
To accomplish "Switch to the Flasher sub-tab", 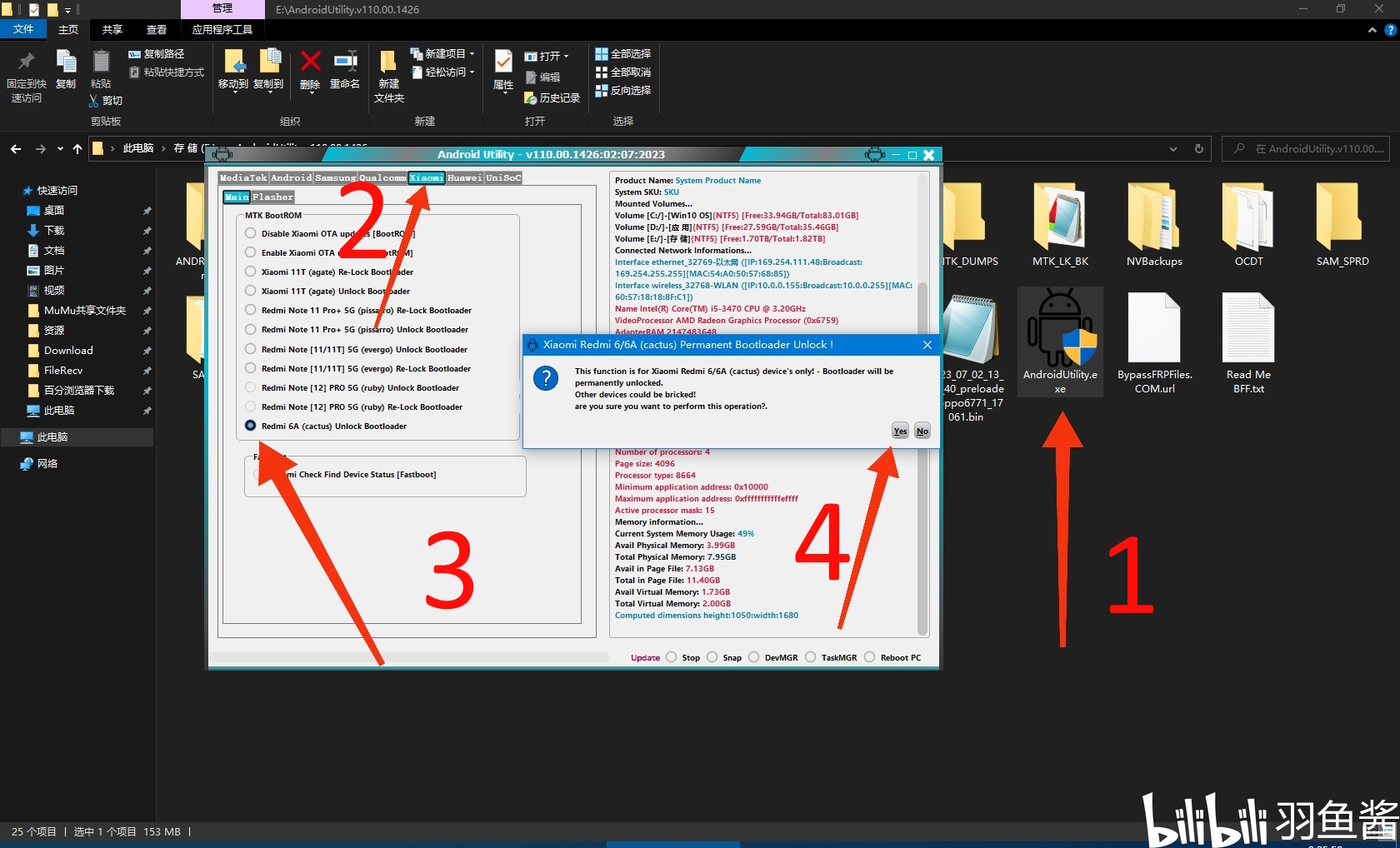I will pos(272,197).
